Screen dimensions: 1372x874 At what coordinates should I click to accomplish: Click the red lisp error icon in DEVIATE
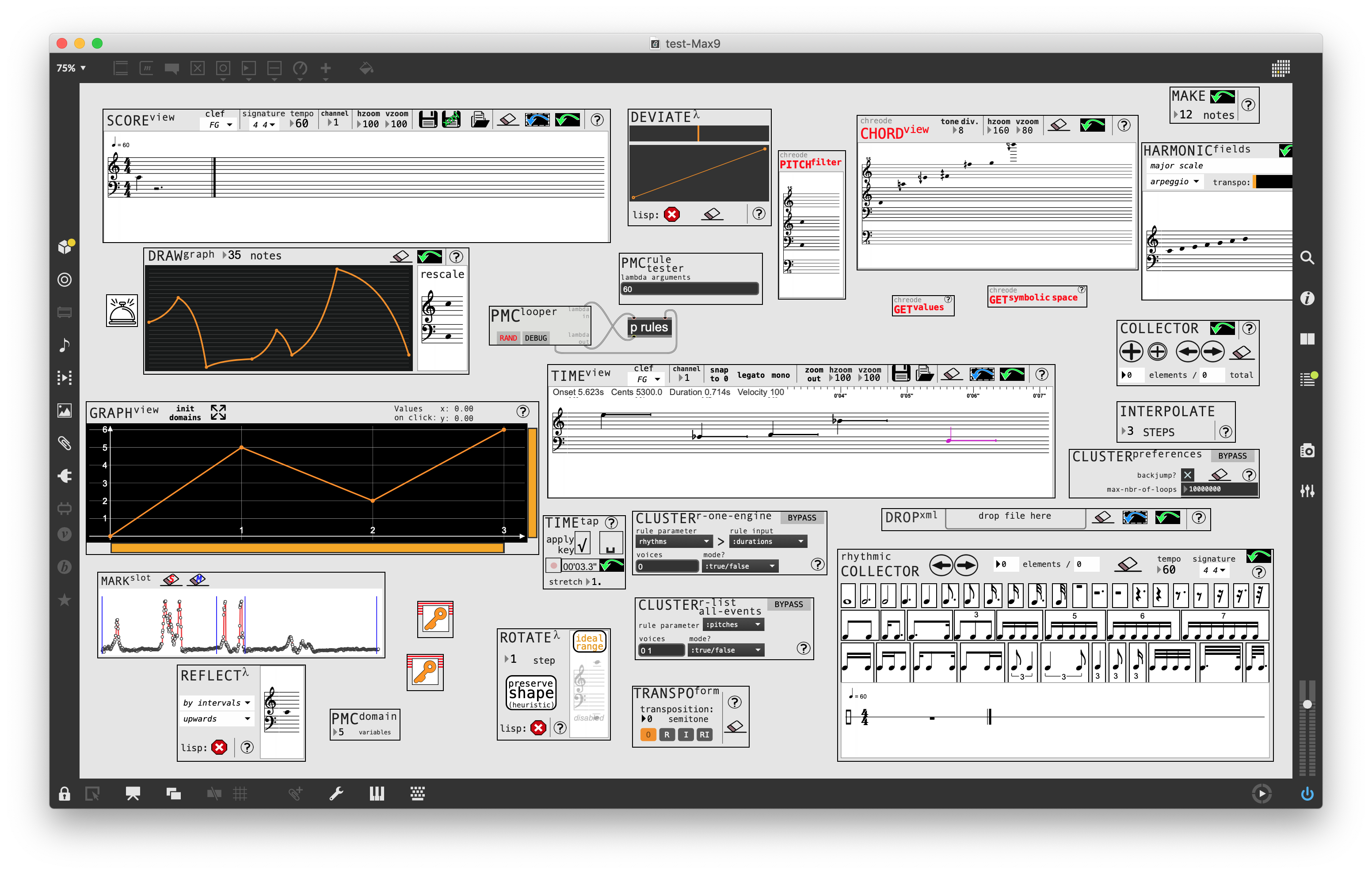[x=672, y=214]
